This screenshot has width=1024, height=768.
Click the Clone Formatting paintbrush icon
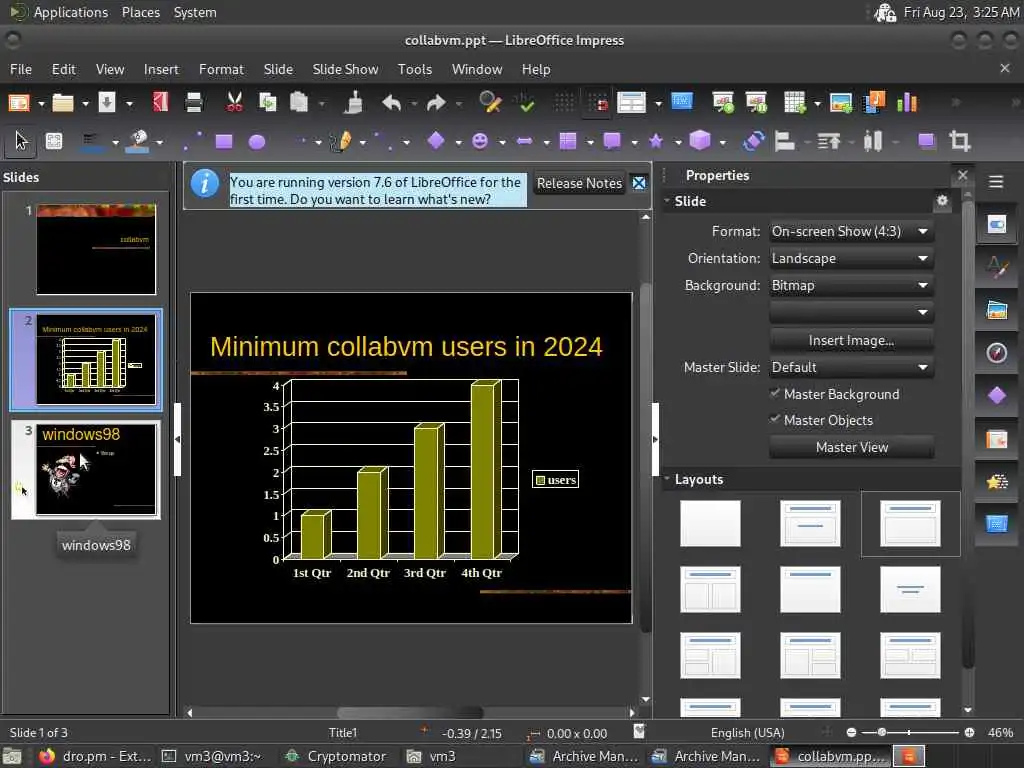pyautogui.click(x=354, y=103)
